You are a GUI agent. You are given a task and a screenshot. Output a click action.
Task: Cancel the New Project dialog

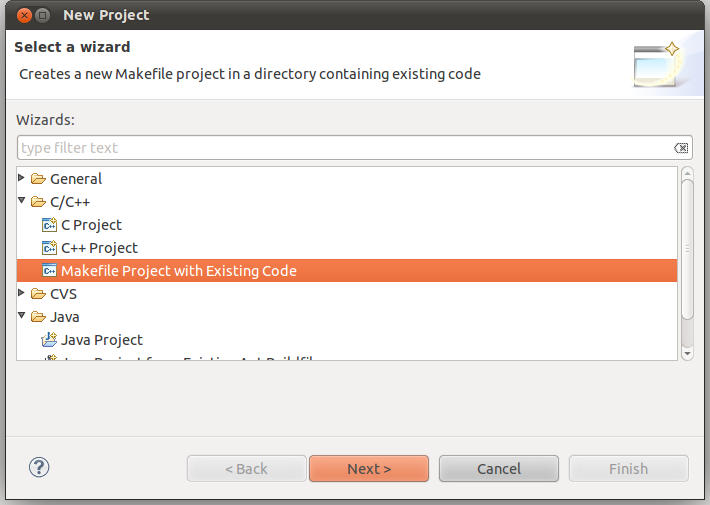[x=499, y=468]
